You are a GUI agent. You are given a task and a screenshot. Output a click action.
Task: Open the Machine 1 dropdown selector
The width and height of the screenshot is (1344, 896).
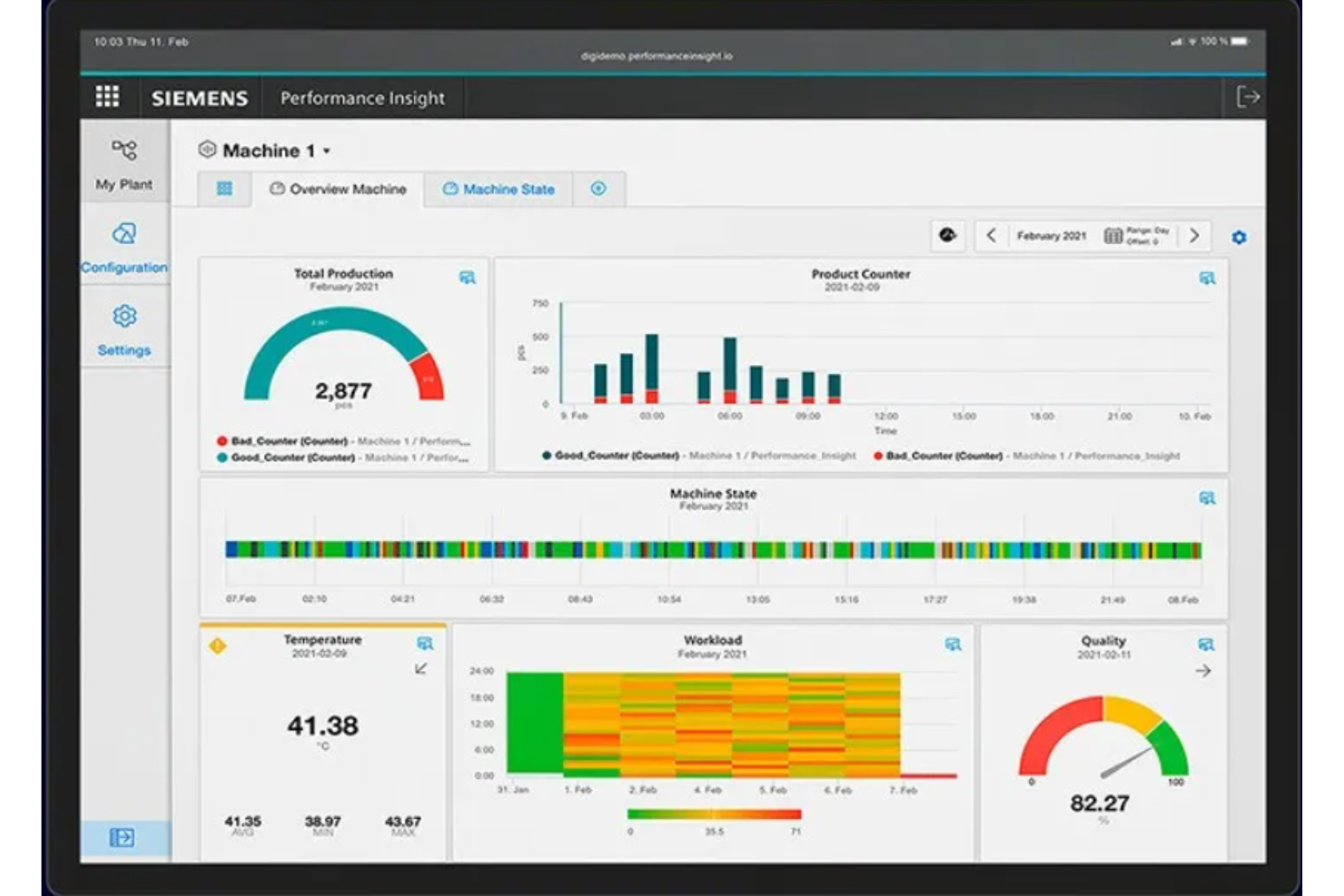[x=327, y=151]
